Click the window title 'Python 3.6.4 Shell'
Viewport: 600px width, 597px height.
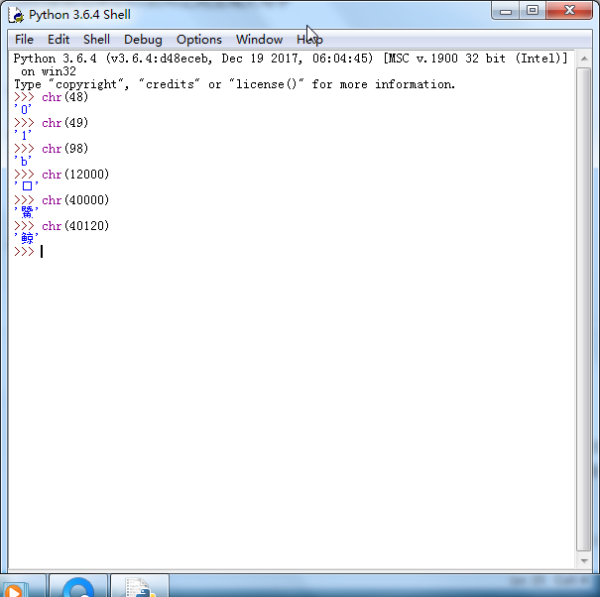click(80, 15)
